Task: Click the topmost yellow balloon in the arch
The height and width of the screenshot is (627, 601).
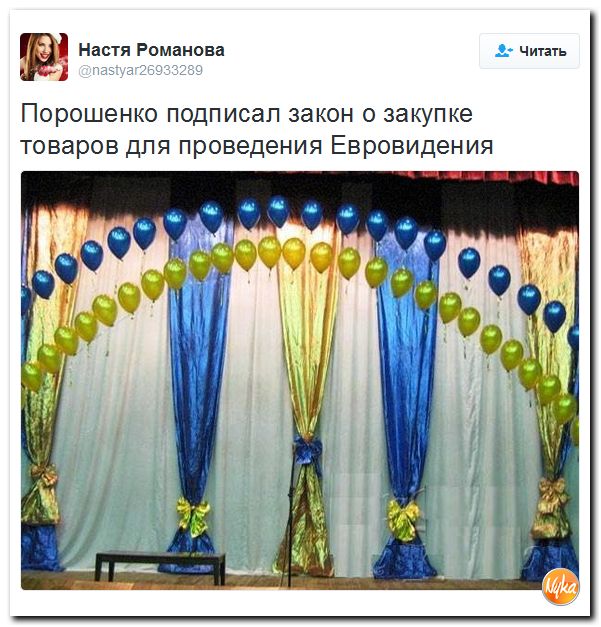Action: (270, 252)
